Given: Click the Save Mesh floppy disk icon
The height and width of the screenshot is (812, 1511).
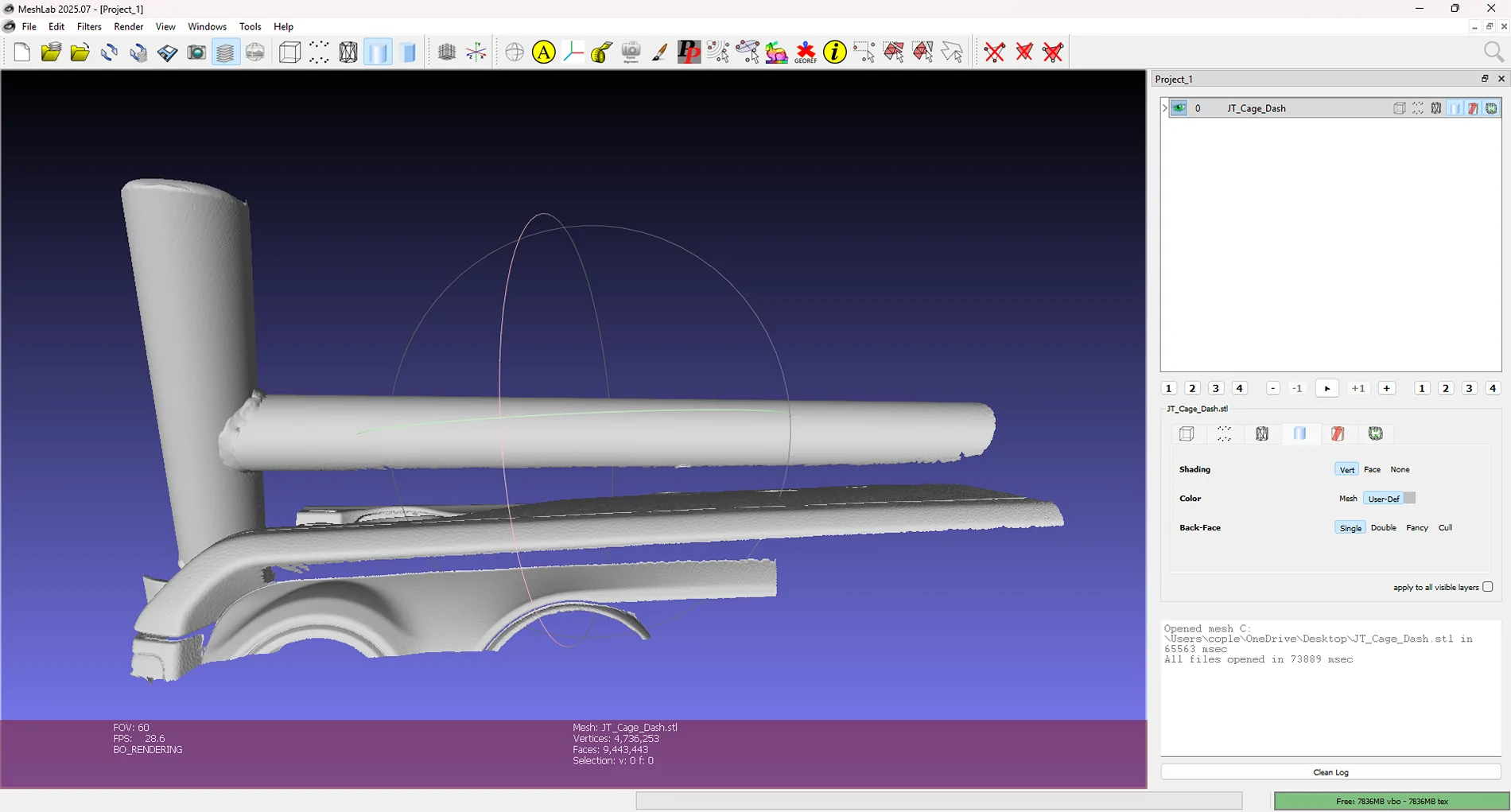Looking at the screenshot, I should coord(168,52).
